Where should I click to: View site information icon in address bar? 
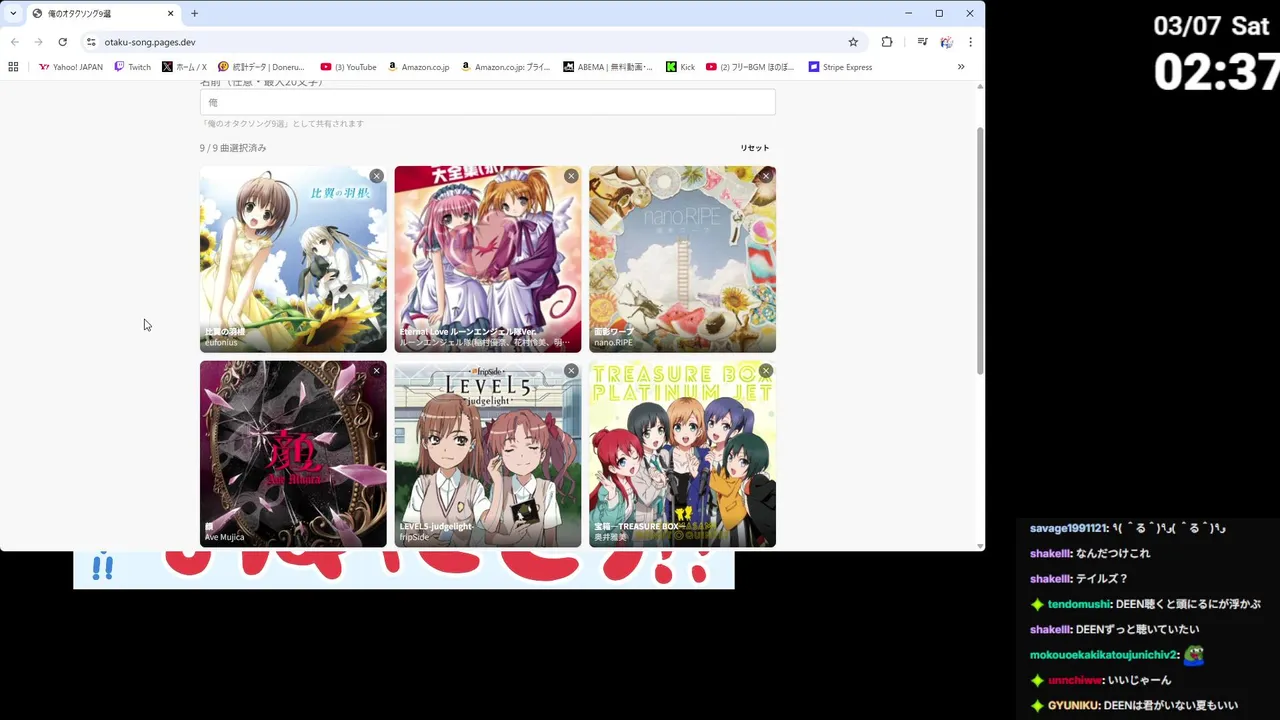coord(91,42)
